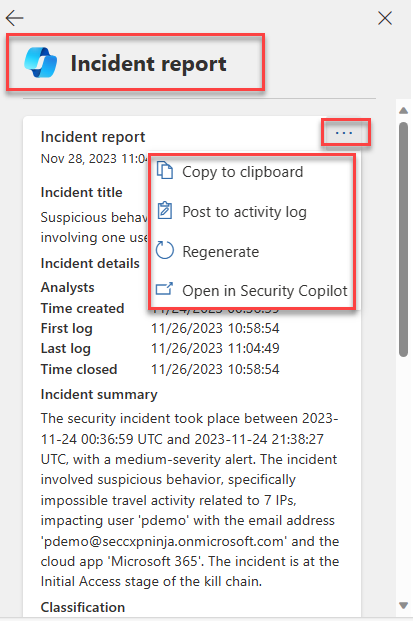
Task: Close the Incident report panel
Action: [x=385, y=18]
